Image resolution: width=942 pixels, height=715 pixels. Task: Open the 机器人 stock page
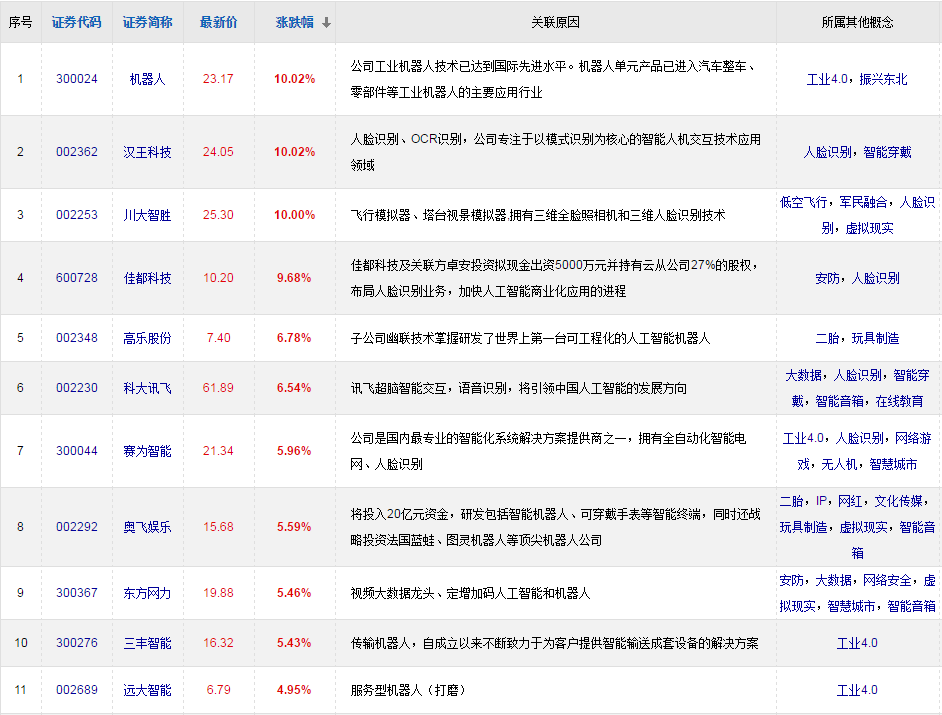(147, 78)
